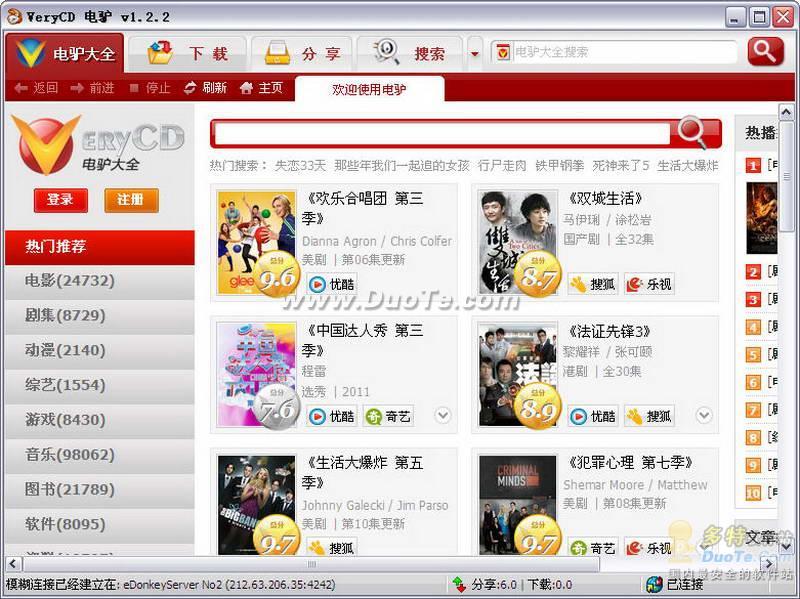Open 《生活大爆炸 第五季》 title link
This screenshot has height=599, width=800.
[x=363, y=472]
